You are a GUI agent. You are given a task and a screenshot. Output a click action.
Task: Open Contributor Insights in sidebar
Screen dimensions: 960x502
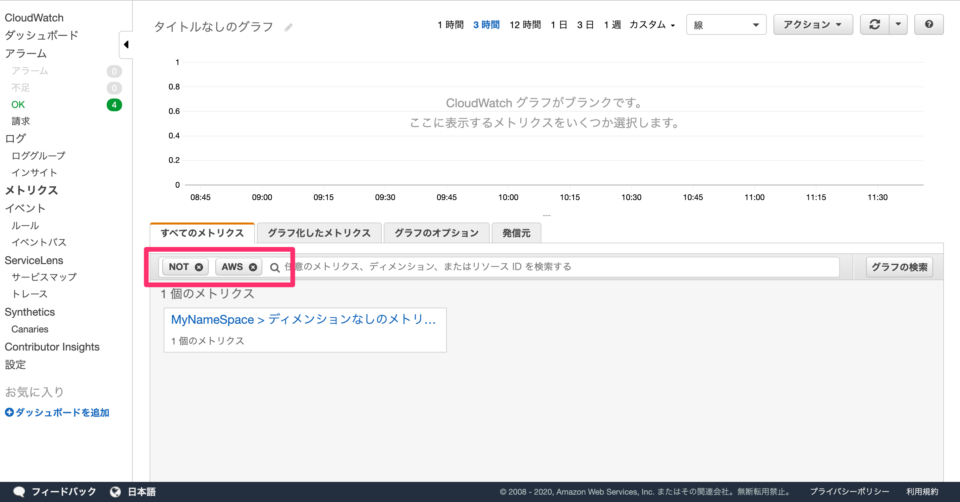[x=52, y=347]
